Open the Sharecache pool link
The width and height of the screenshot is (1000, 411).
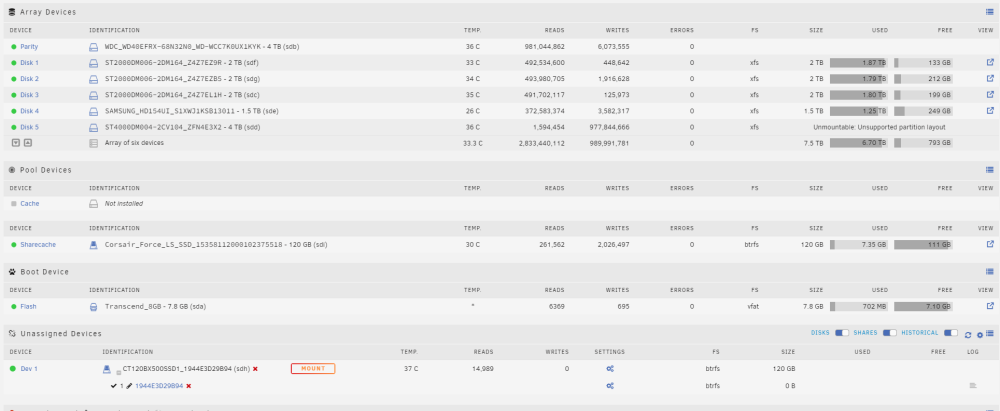coord(38,244)
